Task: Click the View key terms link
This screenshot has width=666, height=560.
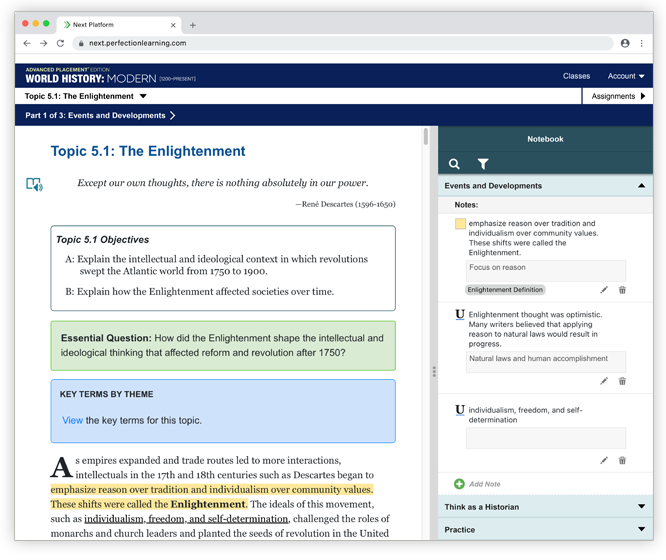Action: pyautogui.click(x=72, y=421)
